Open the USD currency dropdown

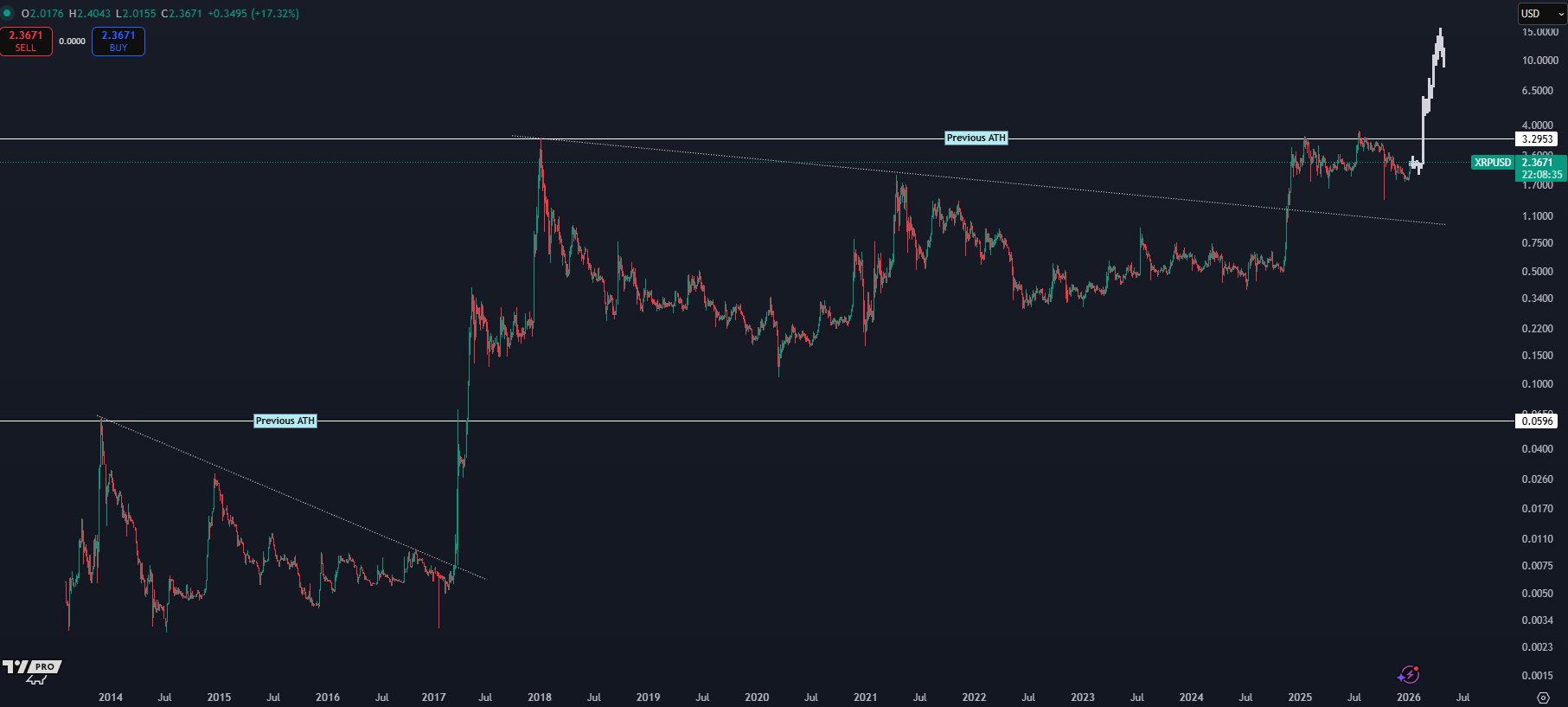pos(1542,14)
